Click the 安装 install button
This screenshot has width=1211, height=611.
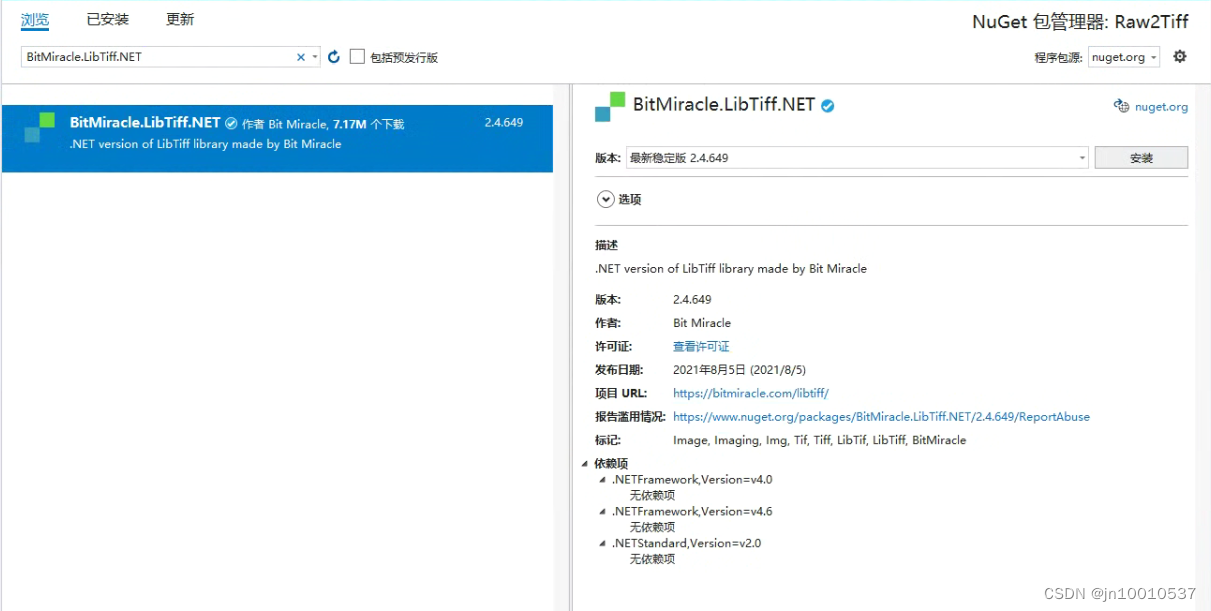coord(1141,158)
